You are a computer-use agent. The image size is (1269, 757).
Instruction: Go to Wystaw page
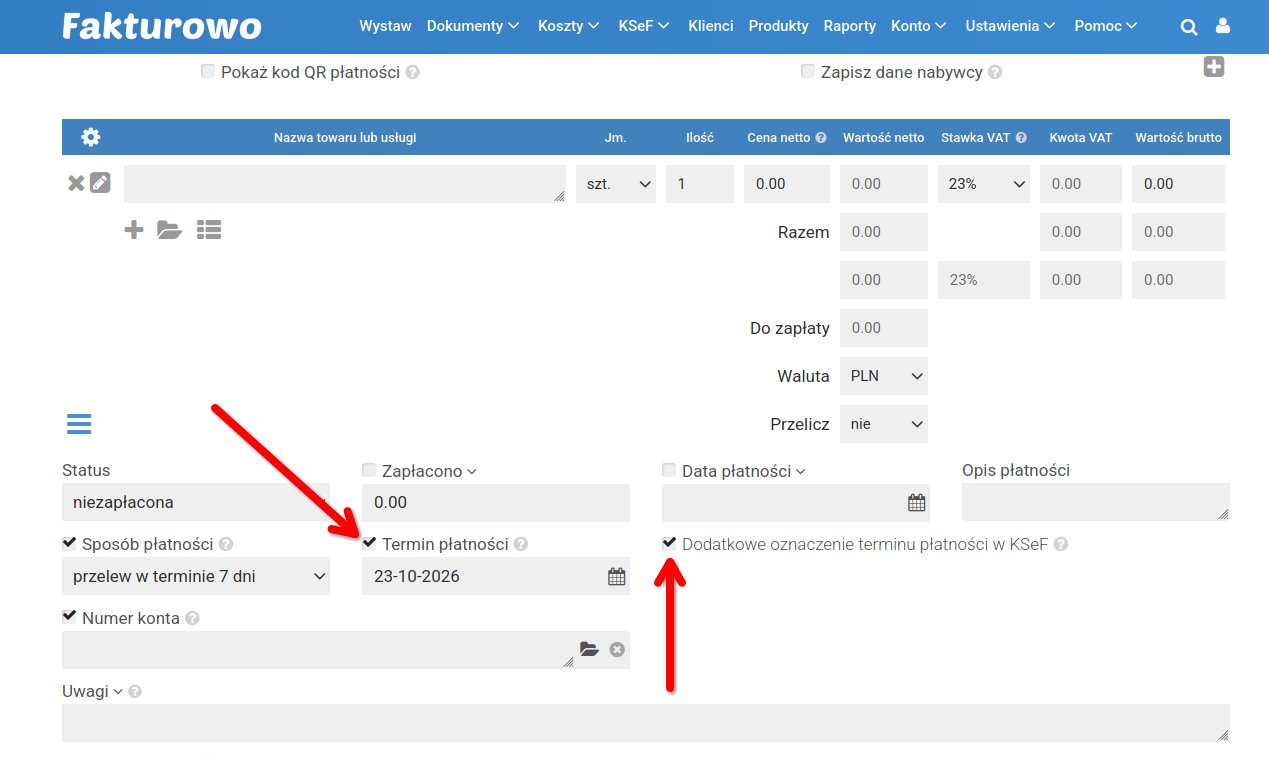coord(385,26)
